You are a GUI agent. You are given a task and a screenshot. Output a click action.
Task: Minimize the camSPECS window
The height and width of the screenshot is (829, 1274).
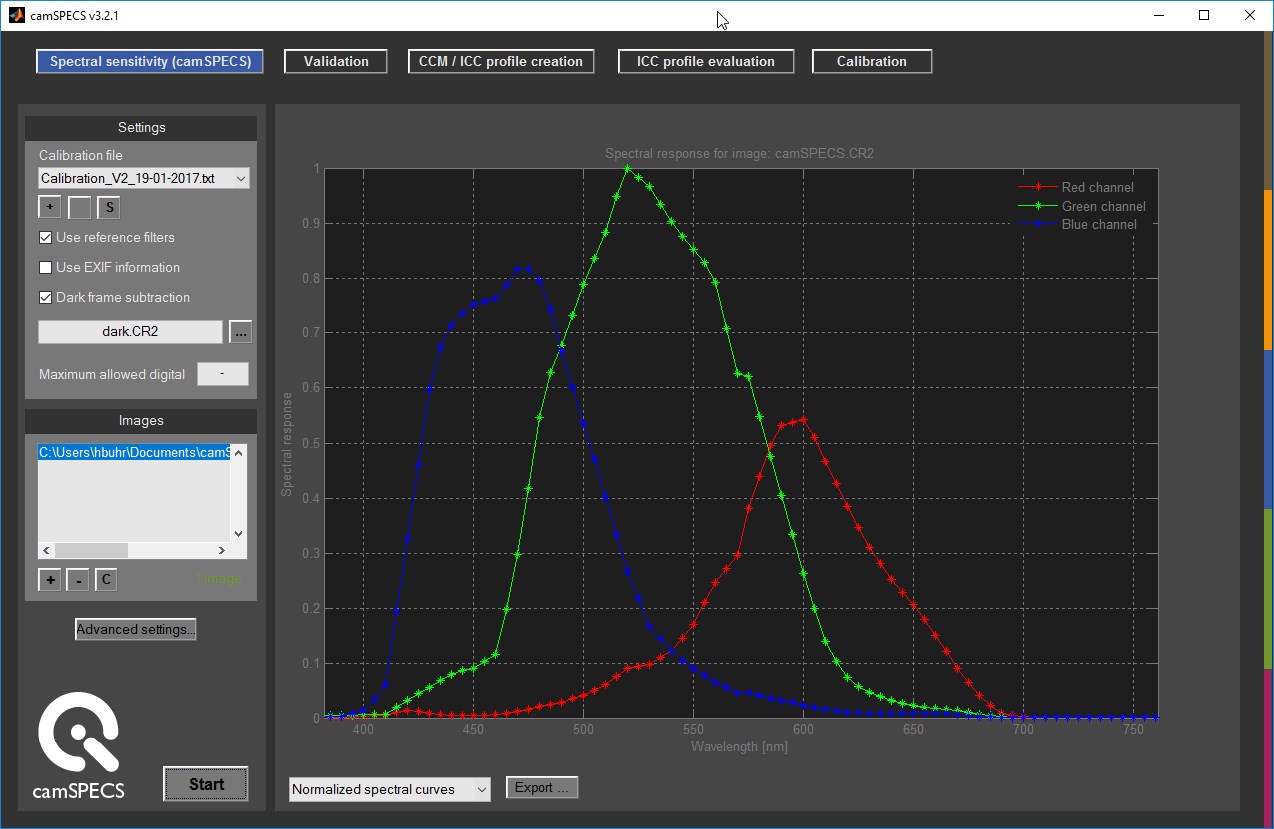tap(1159, 16)
